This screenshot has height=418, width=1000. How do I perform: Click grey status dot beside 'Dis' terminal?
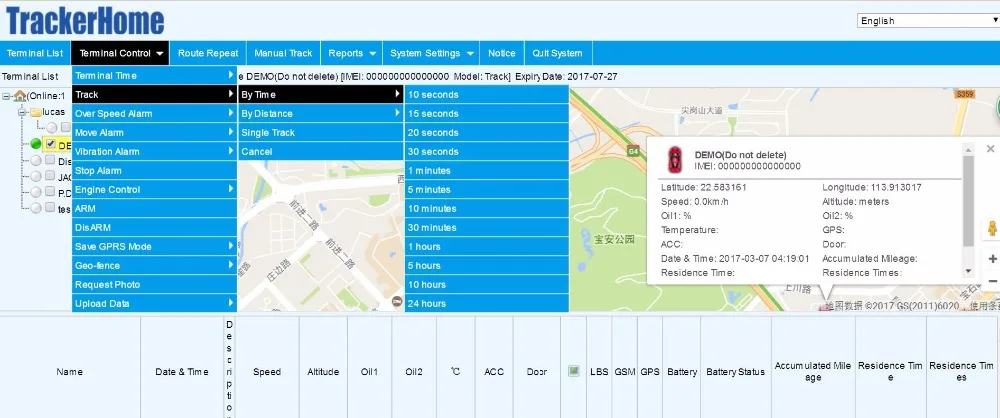[x=36, y=160]
